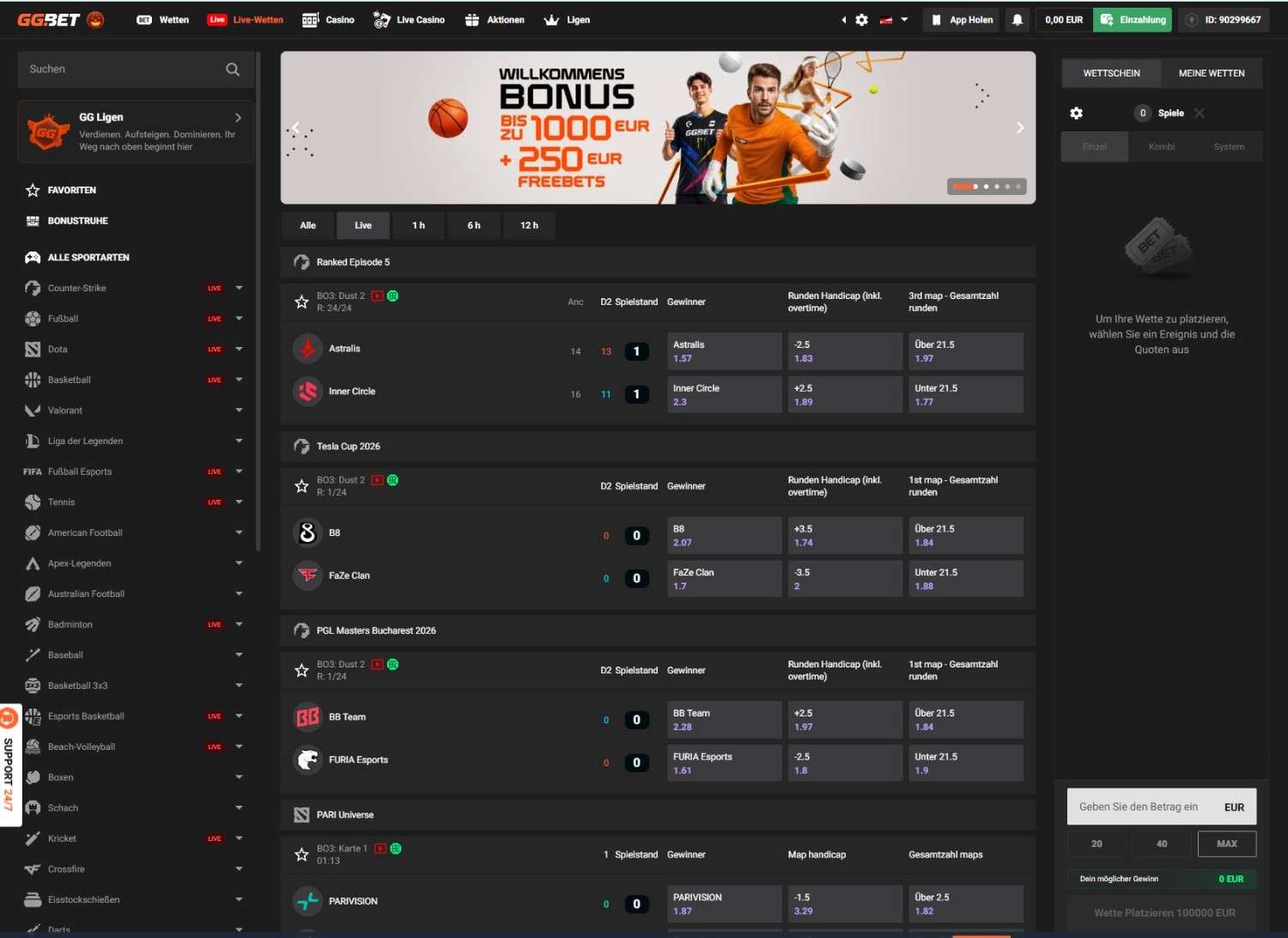Click the Dota sport icon

point(33,349)
